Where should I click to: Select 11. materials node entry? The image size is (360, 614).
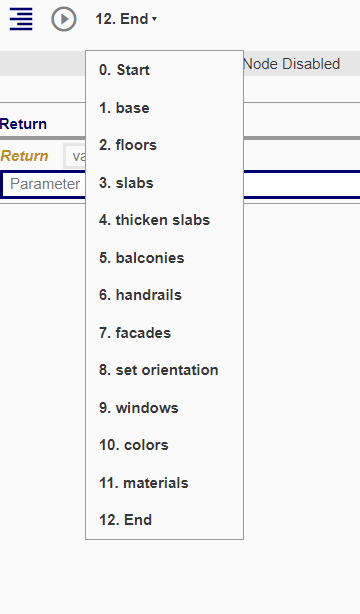click(165, 483)
